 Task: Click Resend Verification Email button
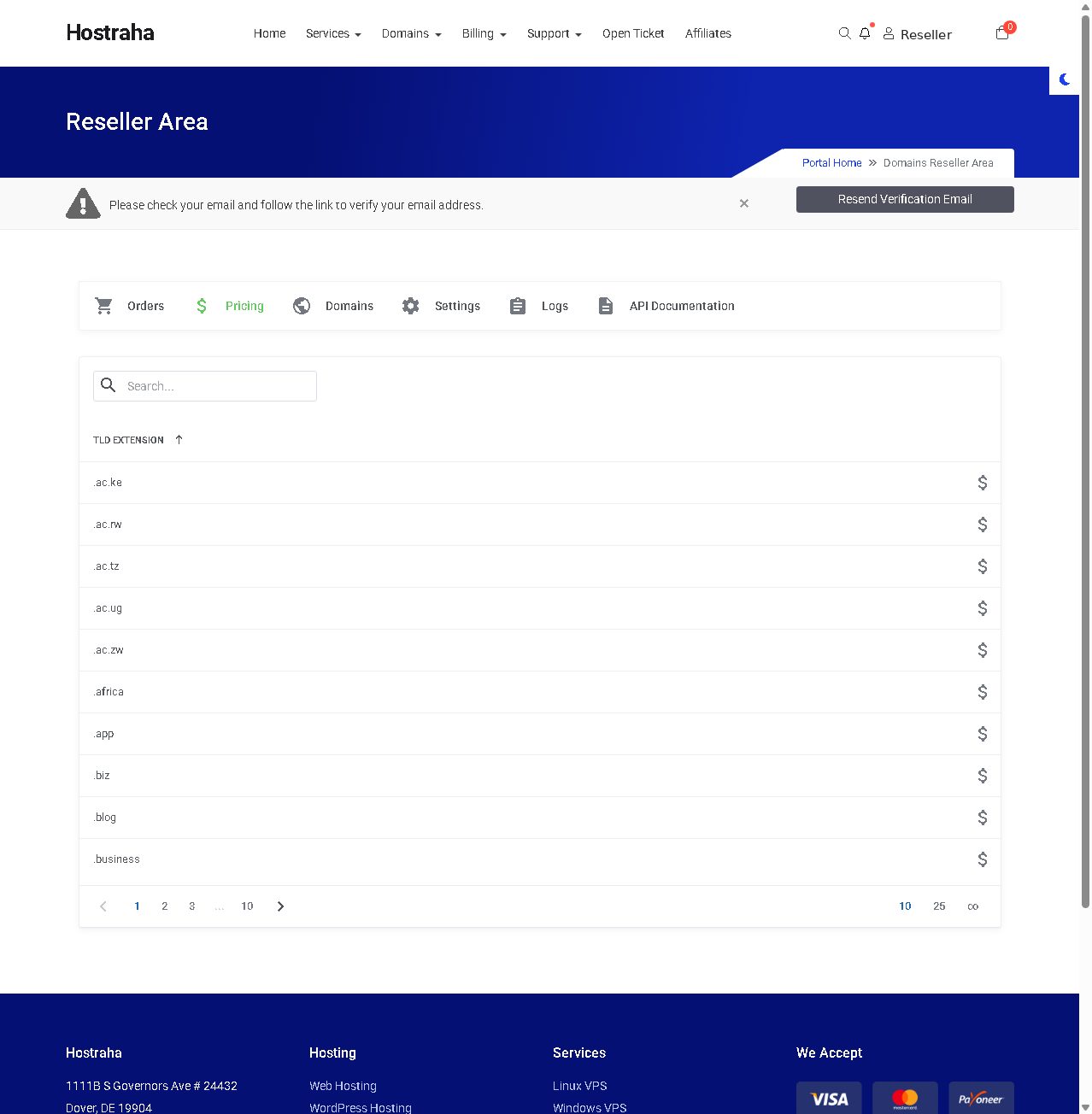click(905, 199)
